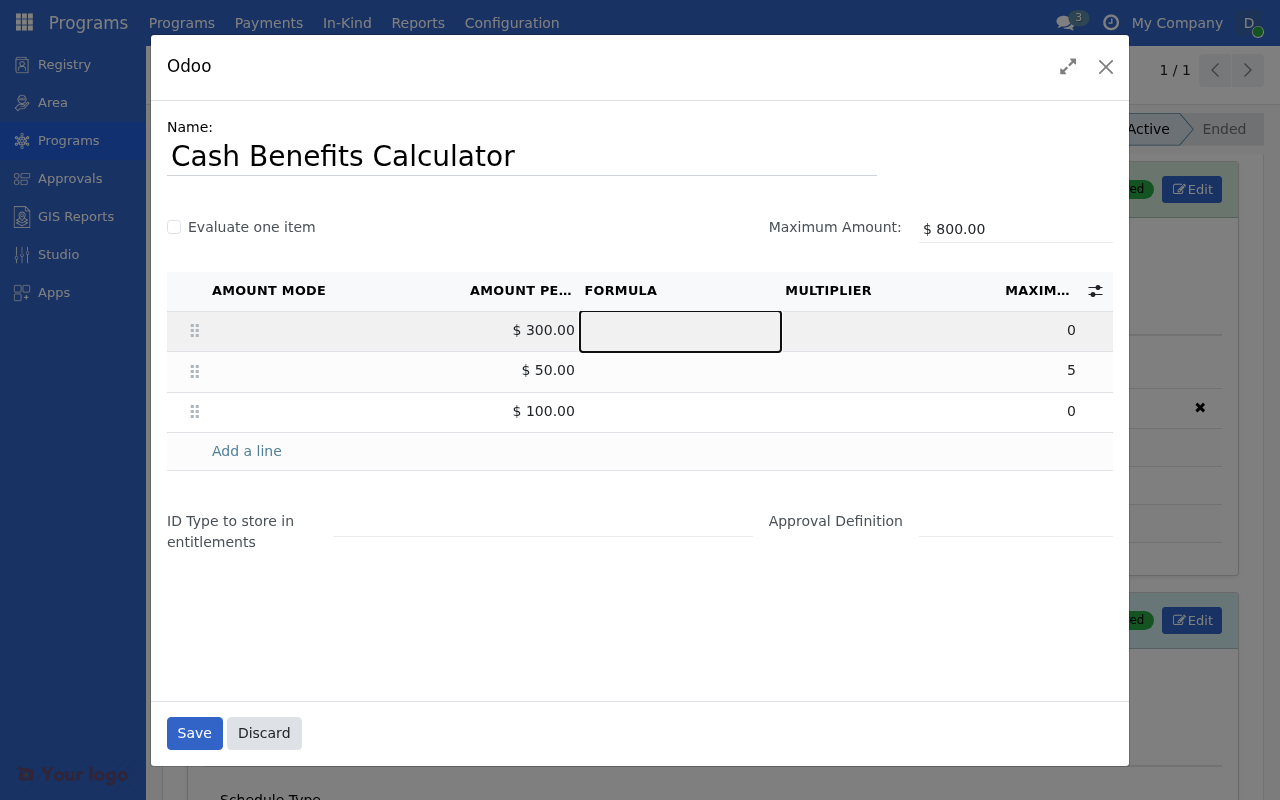Open Studio from the sidebar
The width and height of the screenshot is (1280, 800).
point(57,254)
